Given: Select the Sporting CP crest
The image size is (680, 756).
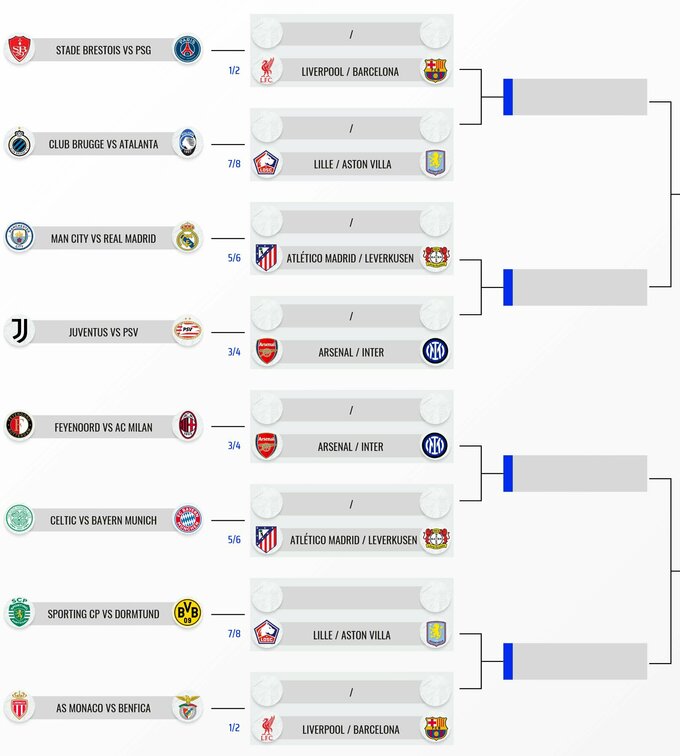Looking at the screenshot, I should click(18, 614).
